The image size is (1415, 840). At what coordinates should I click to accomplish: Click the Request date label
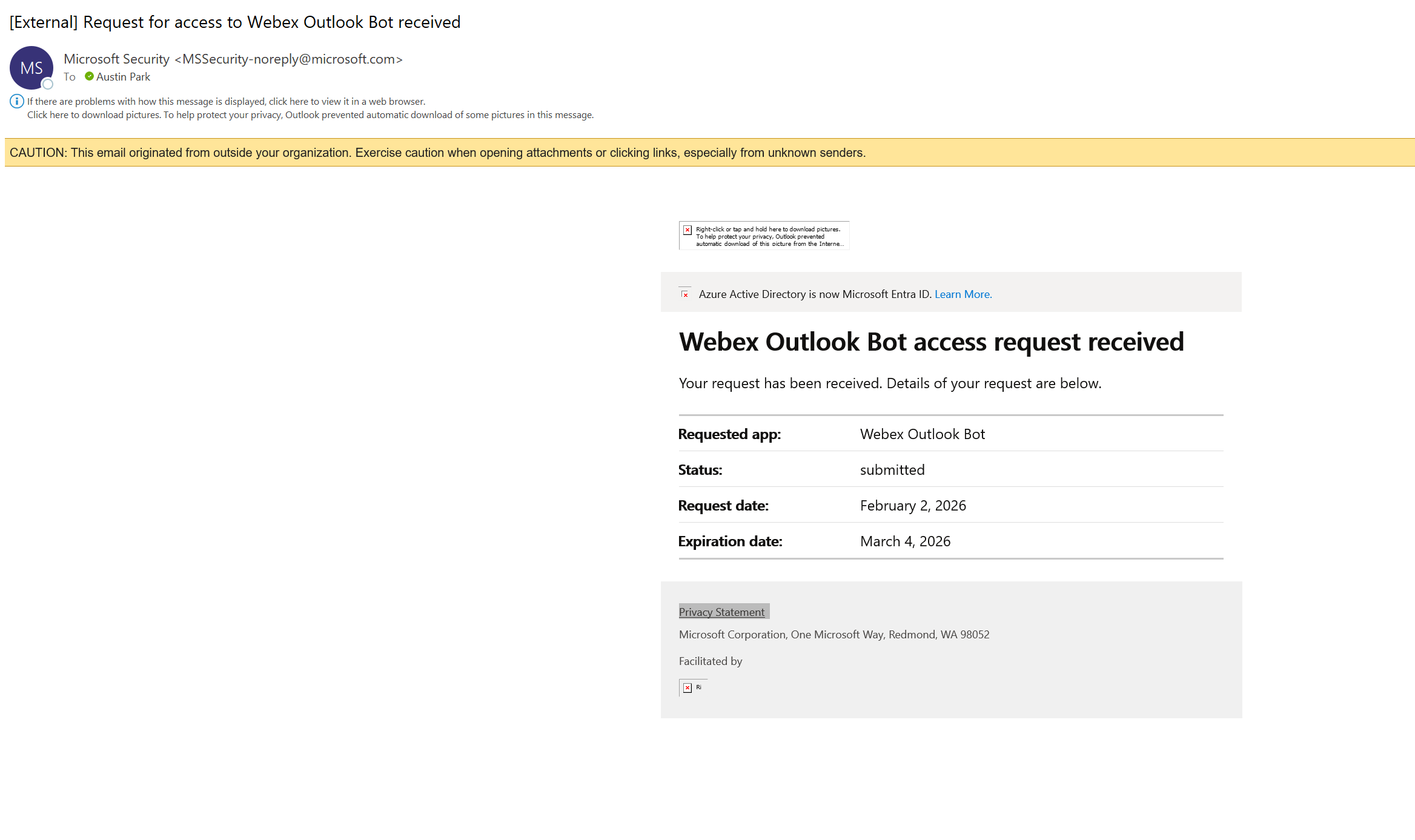tap(723, 506)
